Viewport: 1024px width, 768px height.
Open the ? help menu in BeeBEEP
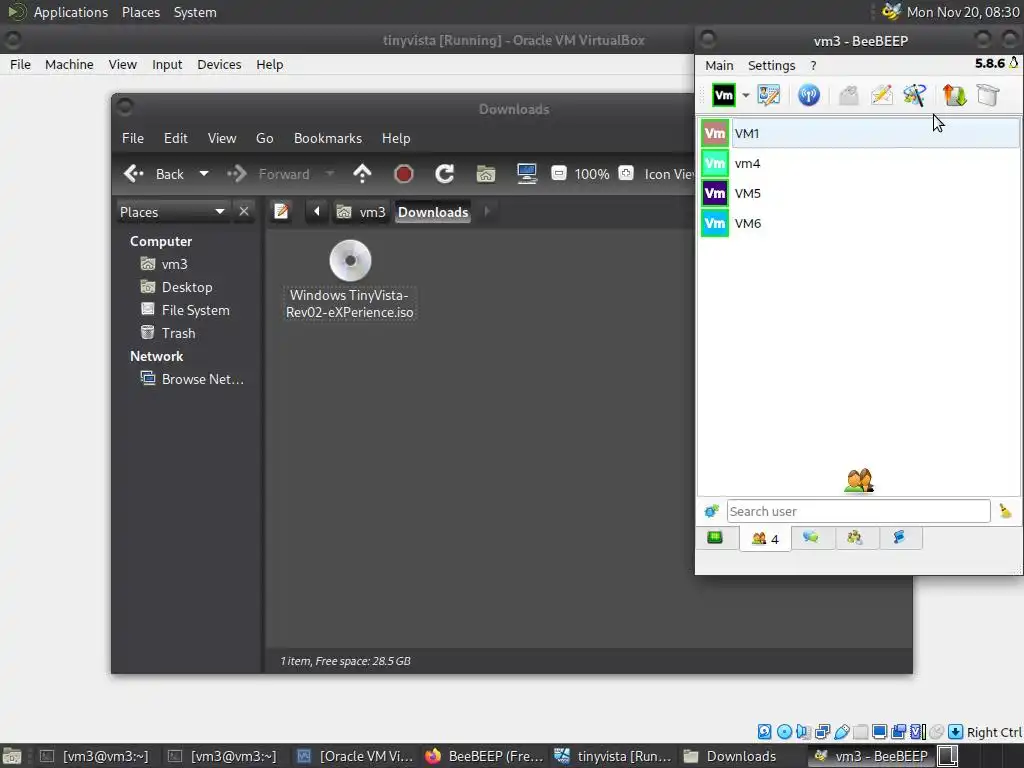(x=813, y=65)
